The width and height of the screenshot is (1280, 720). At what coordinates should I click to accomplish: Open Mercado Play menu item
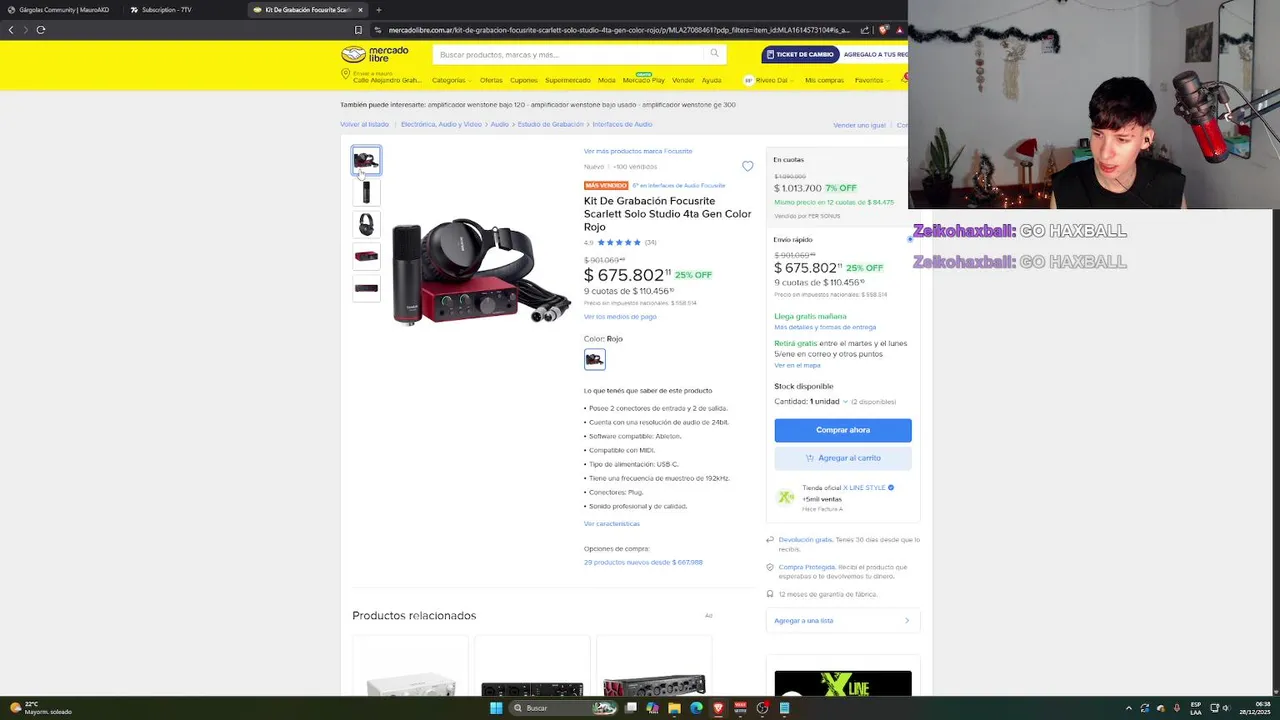click(x=644, y=80)
